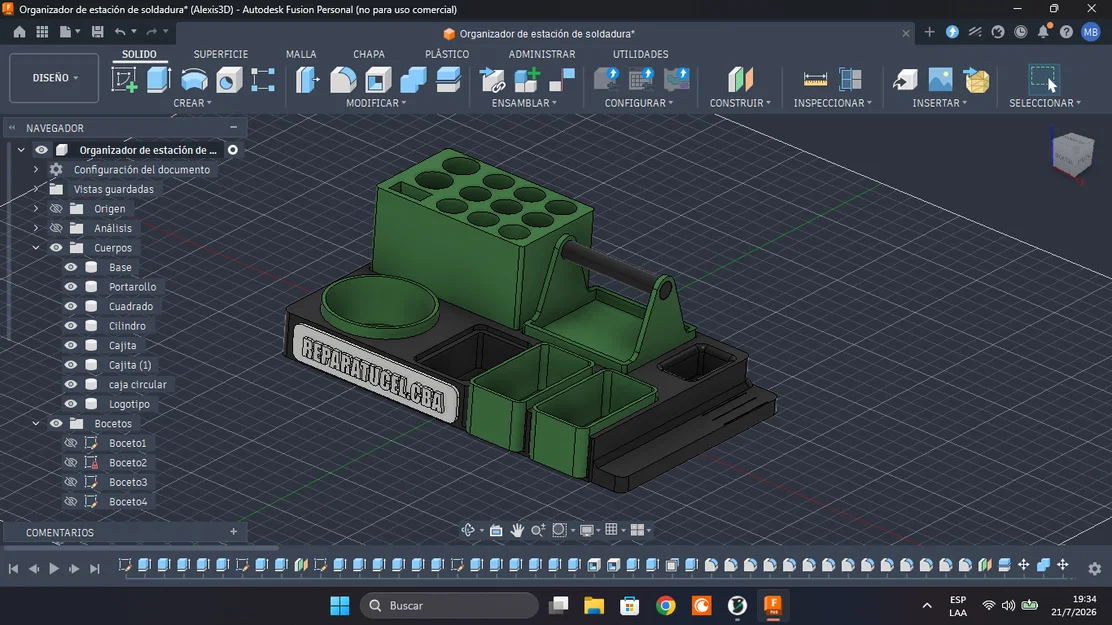Open the notifications bell
The width and height of the screenshot is (1112, 625).
tap(1043, 31)
